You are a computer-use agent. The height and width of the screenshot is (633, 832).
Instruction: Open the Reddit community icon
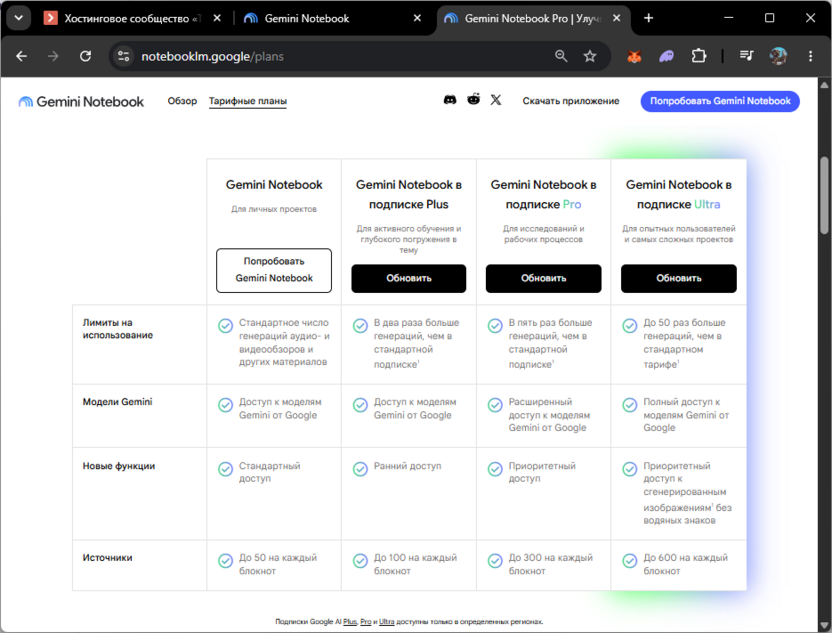click(473, 99)
